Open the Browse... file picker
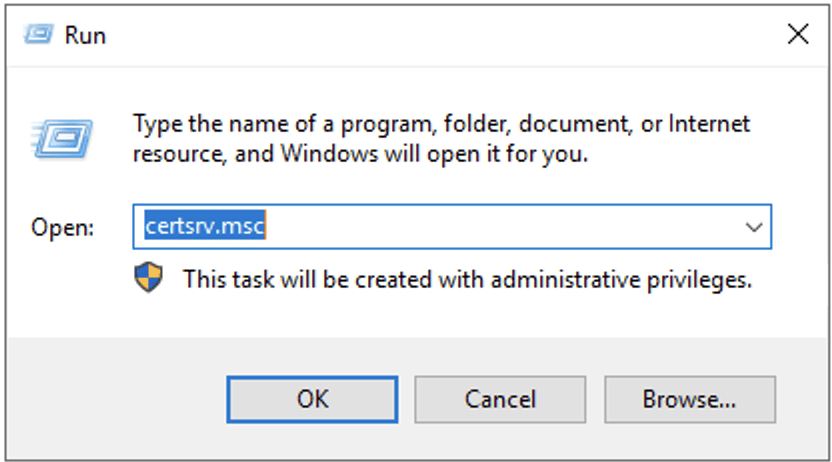The width and height of the screenshot is (832, 462). (x=689, y=399)
